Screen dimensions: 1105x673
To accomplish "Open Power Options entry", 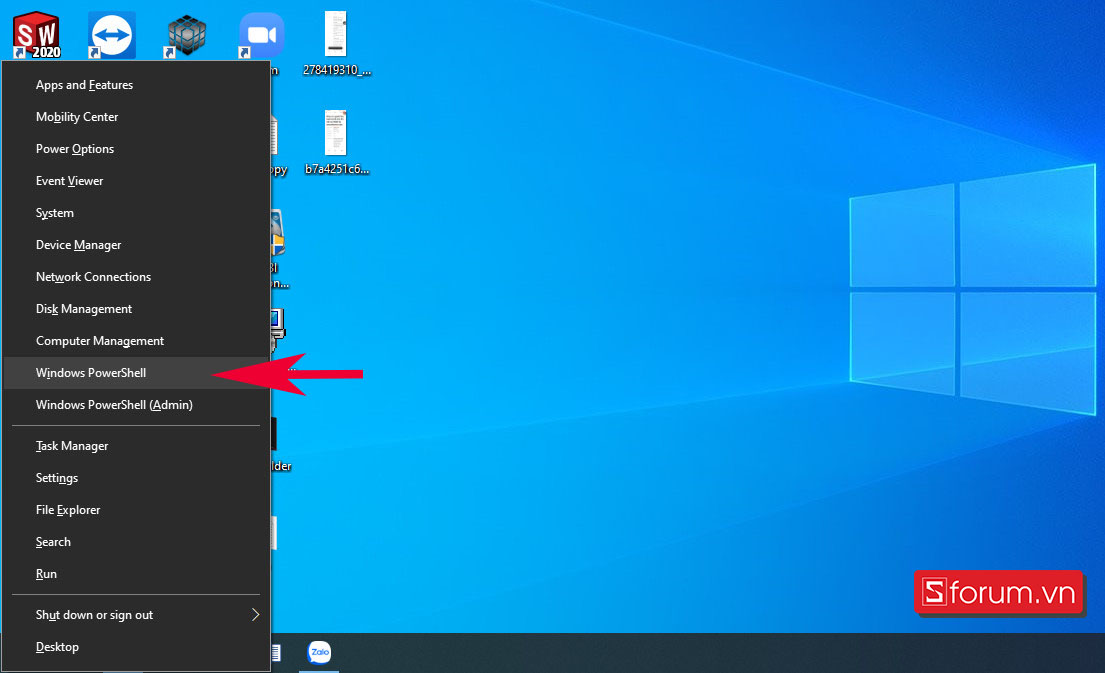I will pyautogui.click(x=137, y=149).
